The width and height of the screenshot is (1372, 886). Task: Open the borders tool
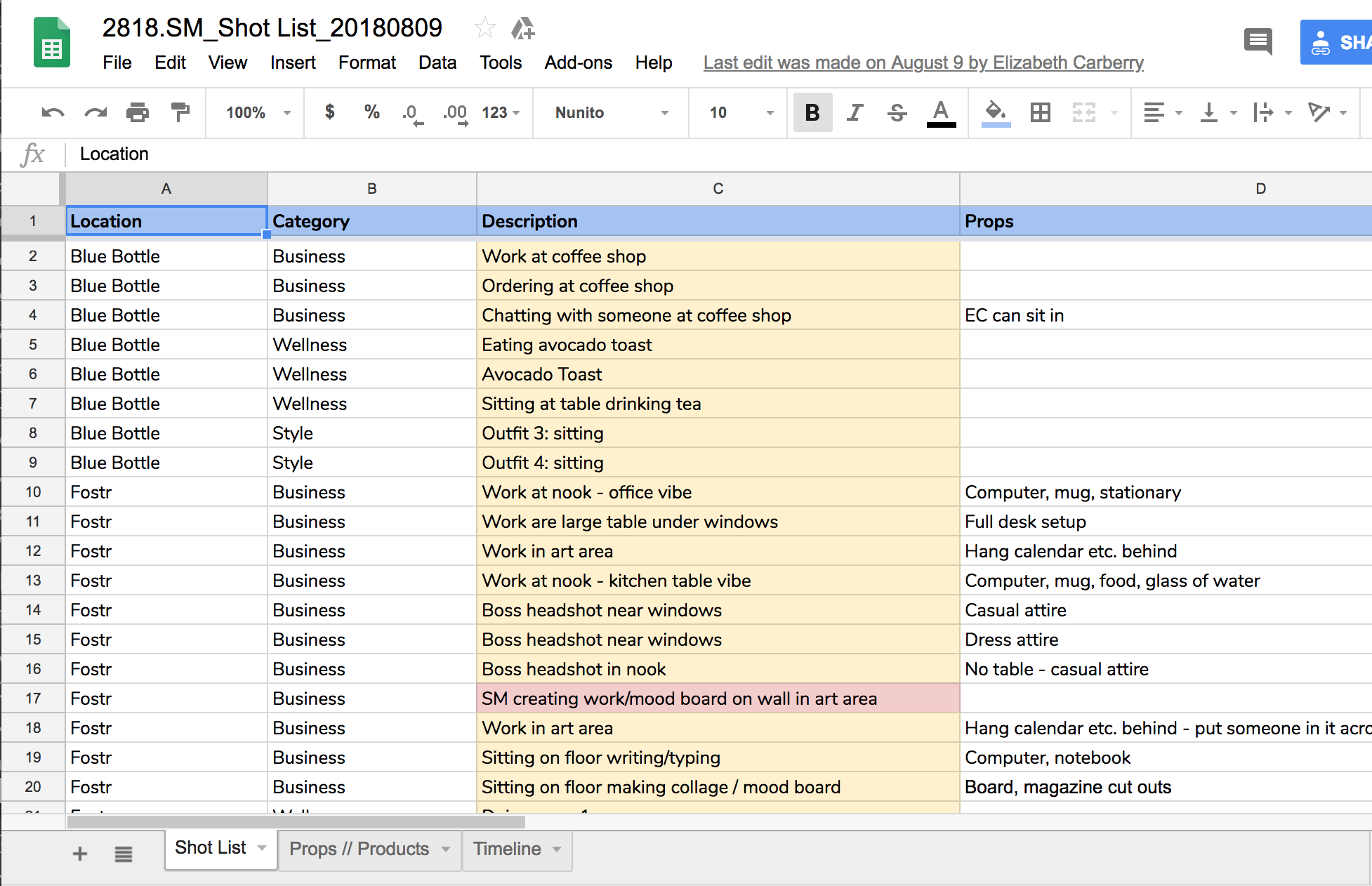(1041, 112)
